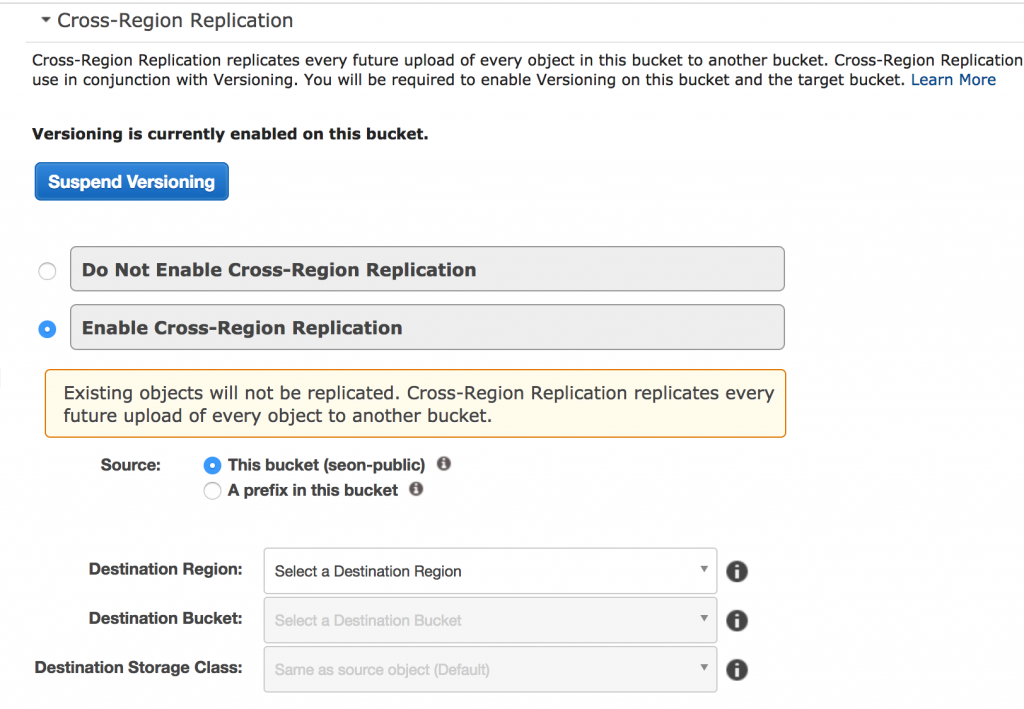Click the info icon beside "A prefix in this bucket"
1024x709 pixels.
(415, 490)
